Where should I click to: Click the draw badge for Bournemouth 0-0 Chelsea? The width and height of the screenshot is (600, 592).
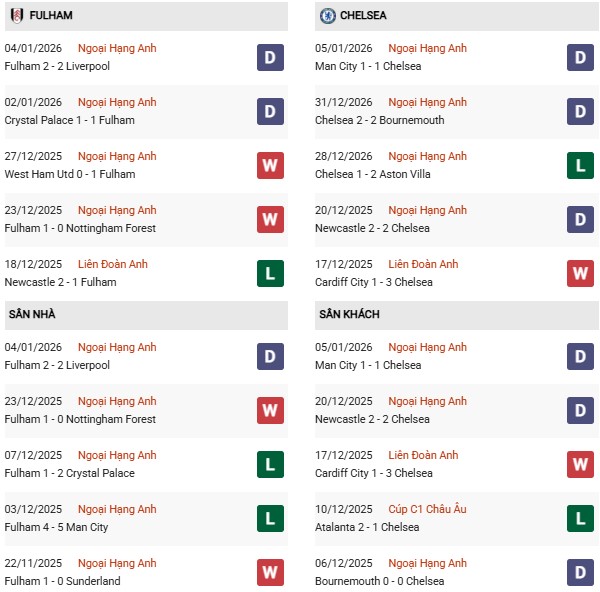pyautogui.click(x=581, y=572)
